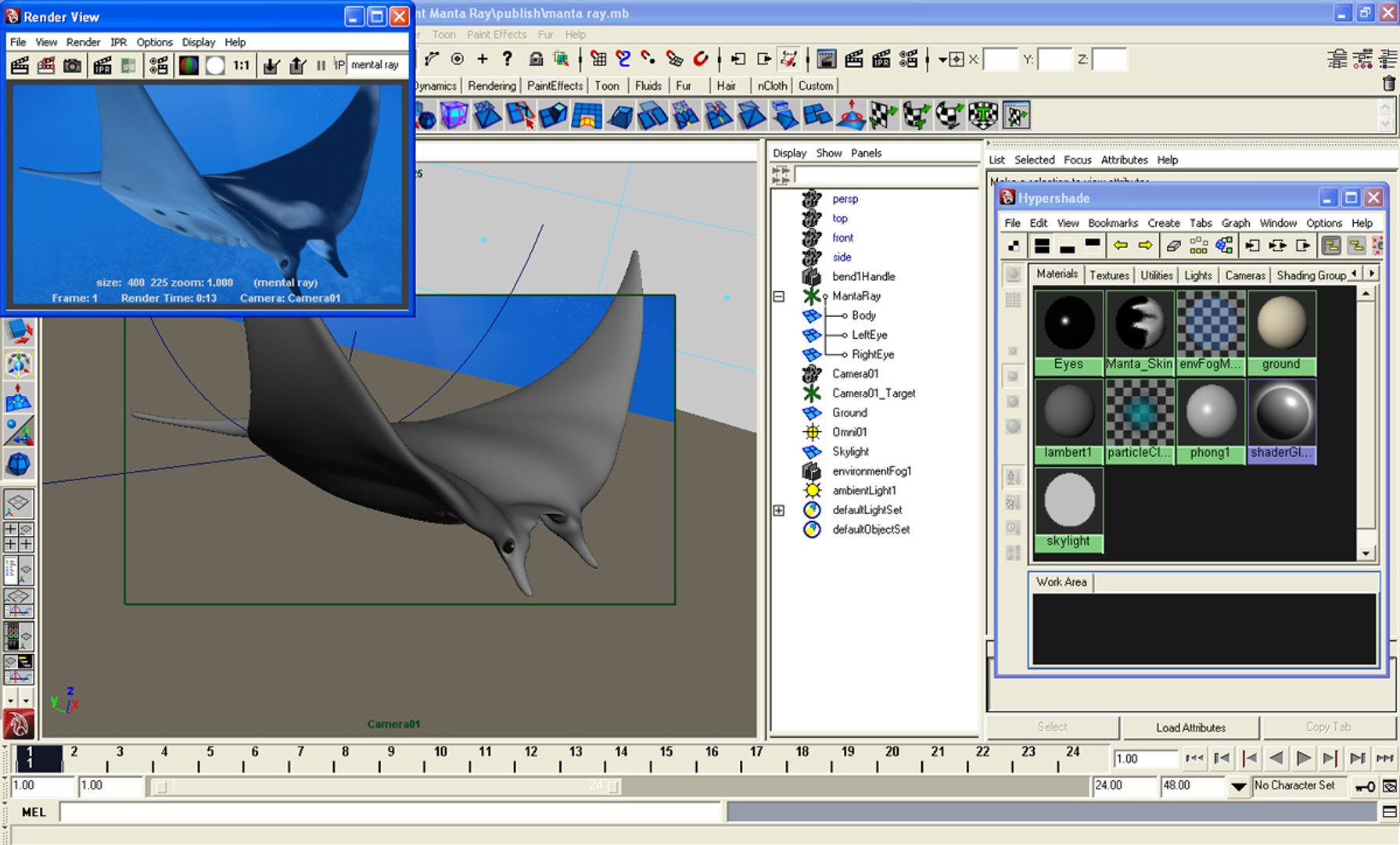Open the character set dropdown arrow
This screenshot has width=1400, height=845.
coord(1238,786)
